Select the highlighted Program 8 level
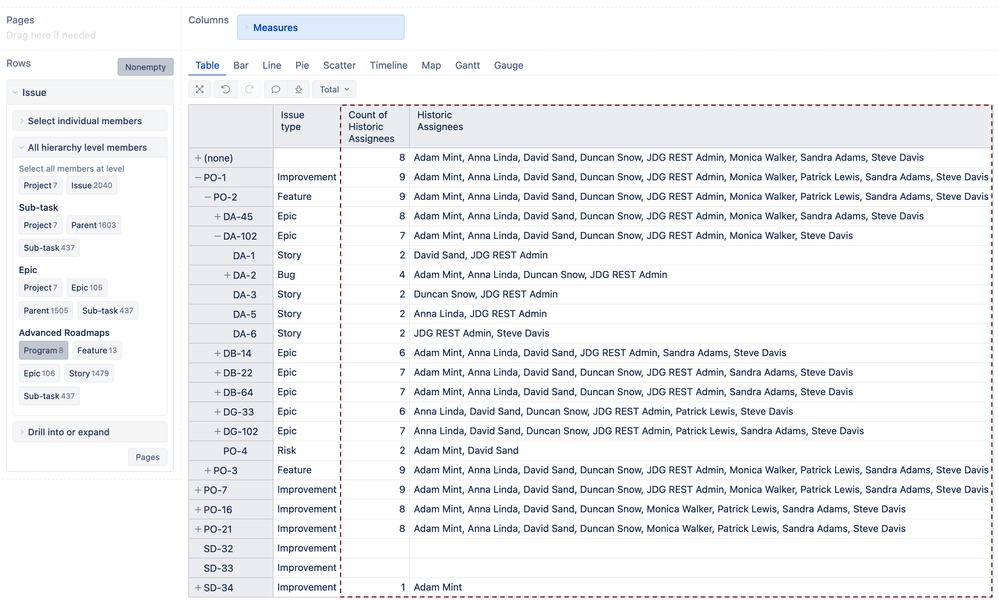Image resolution: width=999 pixels, height=609 pixels. point(43,350)
